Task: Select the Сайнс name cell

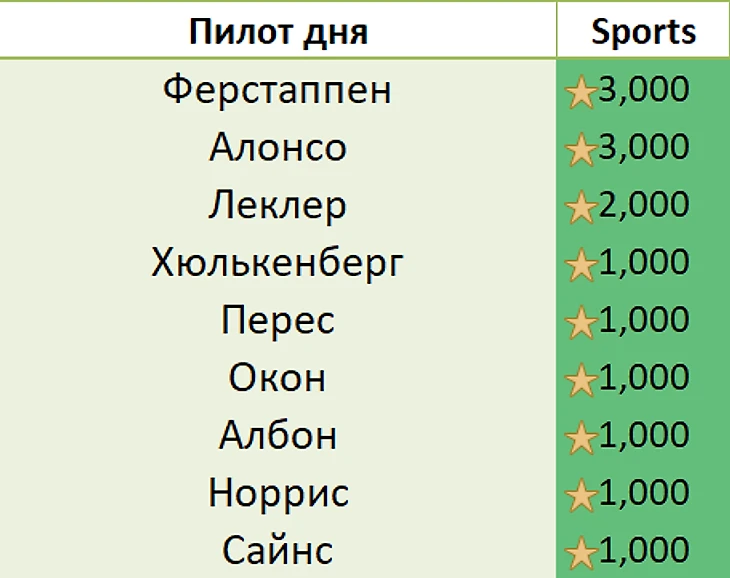Action: pyautogui.click(x=278, y=551)
